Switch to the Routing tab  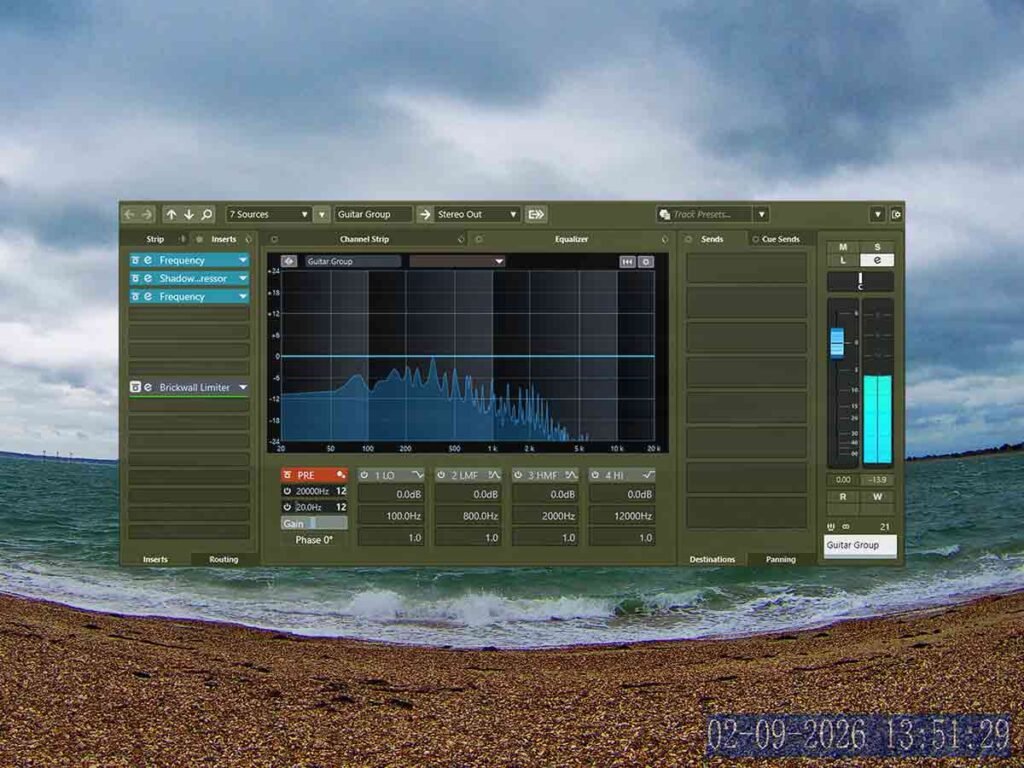point(223,559)
